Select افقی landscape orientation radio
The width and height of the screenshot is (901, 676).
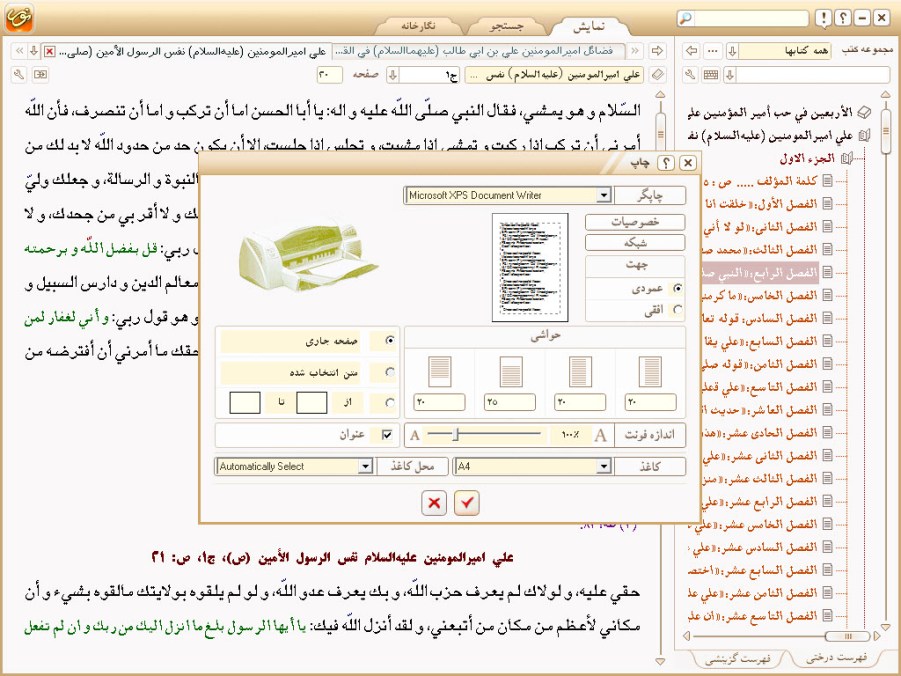(678, 310)
